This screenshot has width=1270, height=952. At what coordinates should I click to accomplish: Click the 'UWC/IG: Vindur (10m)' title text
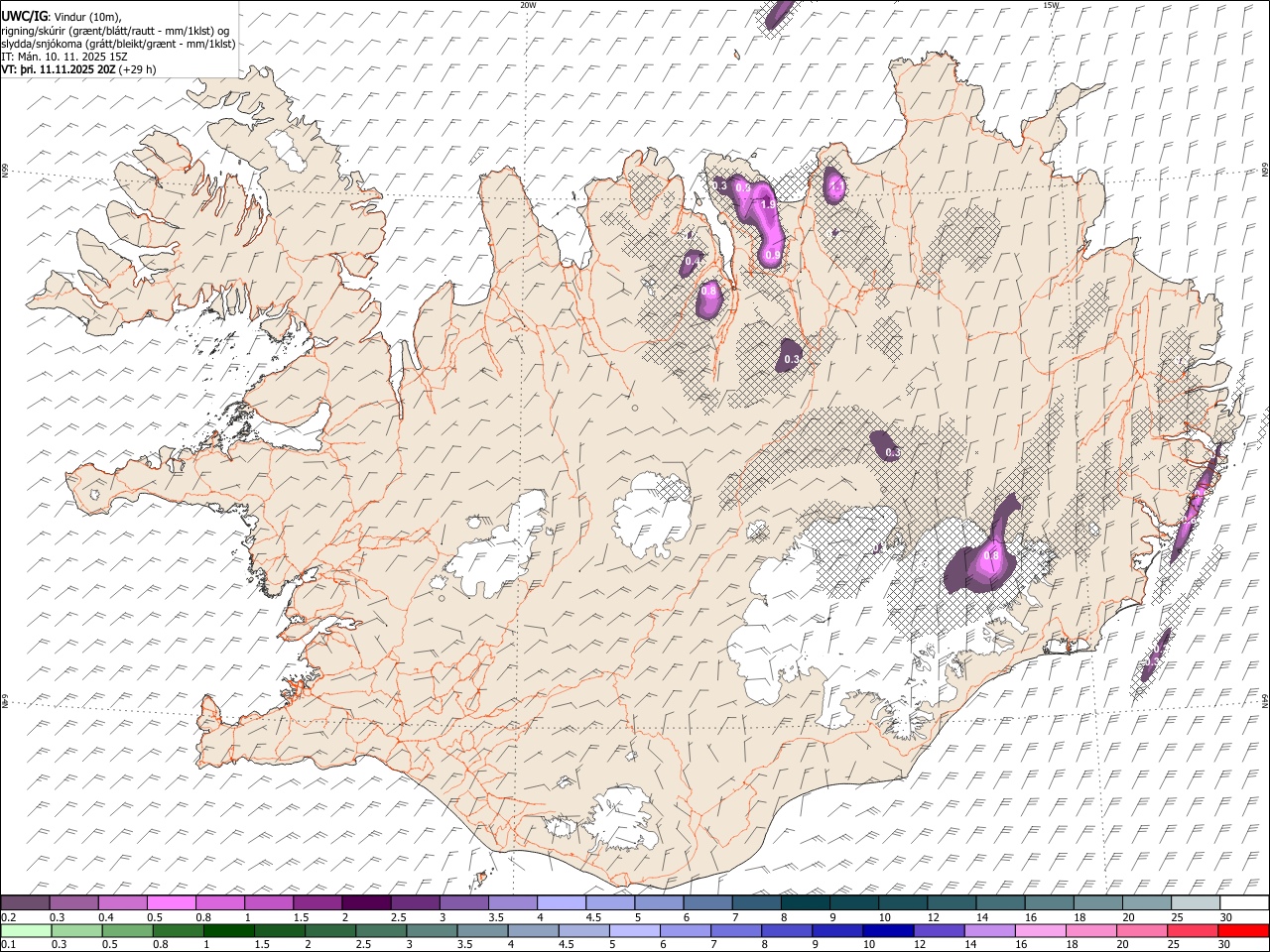(61, 16)
